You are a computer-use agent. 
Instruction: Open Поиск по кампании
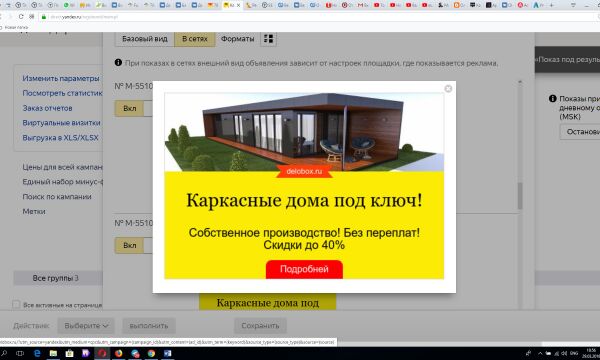tap(57, 197)
